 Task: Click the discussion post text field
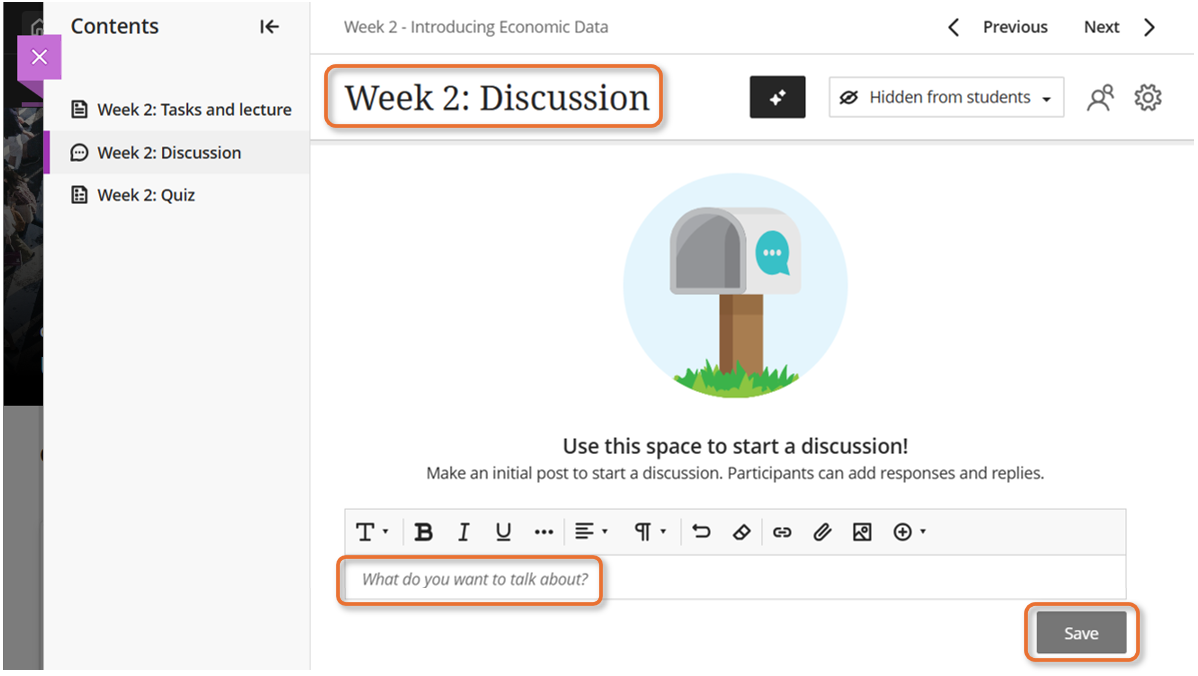pos(735,579)
